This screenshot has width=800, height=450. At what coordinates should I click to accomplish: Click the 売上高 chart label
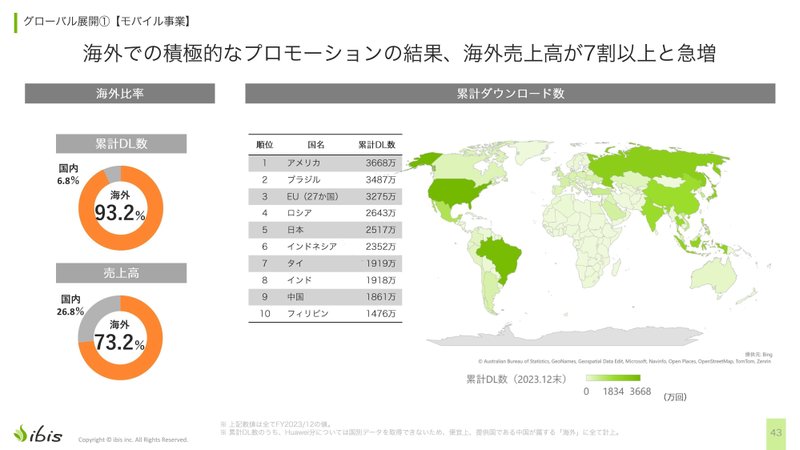[x=121, y=273]
